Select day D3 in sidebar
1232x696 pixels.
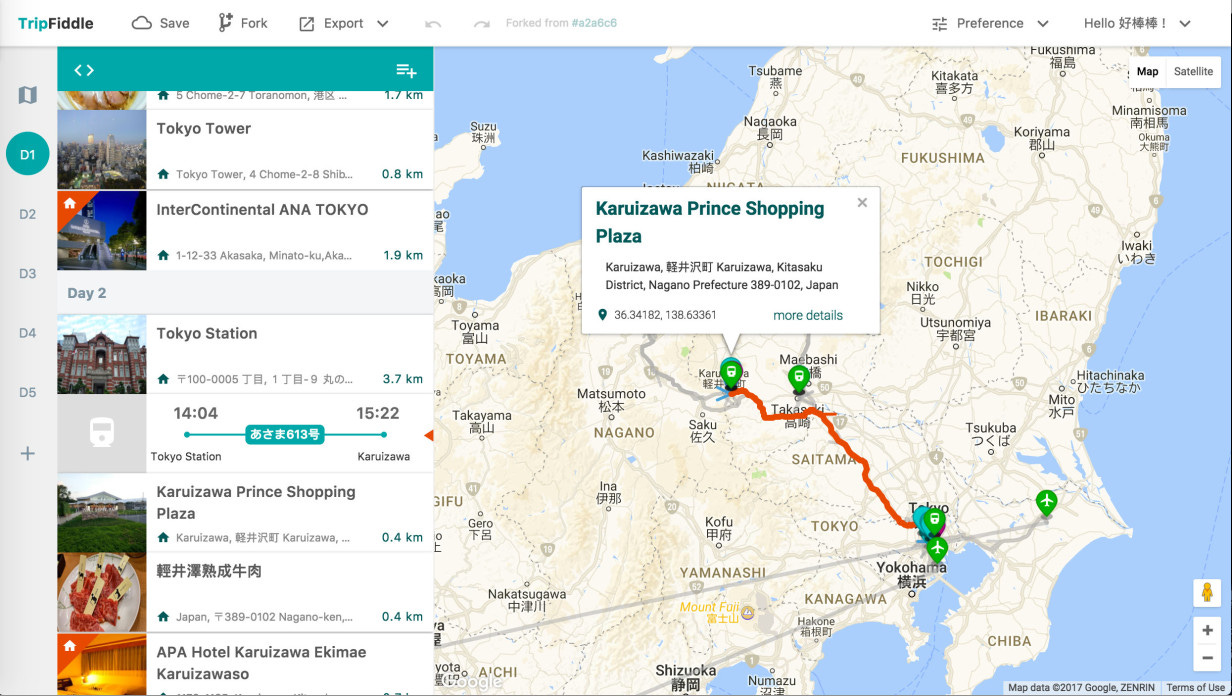28,273
